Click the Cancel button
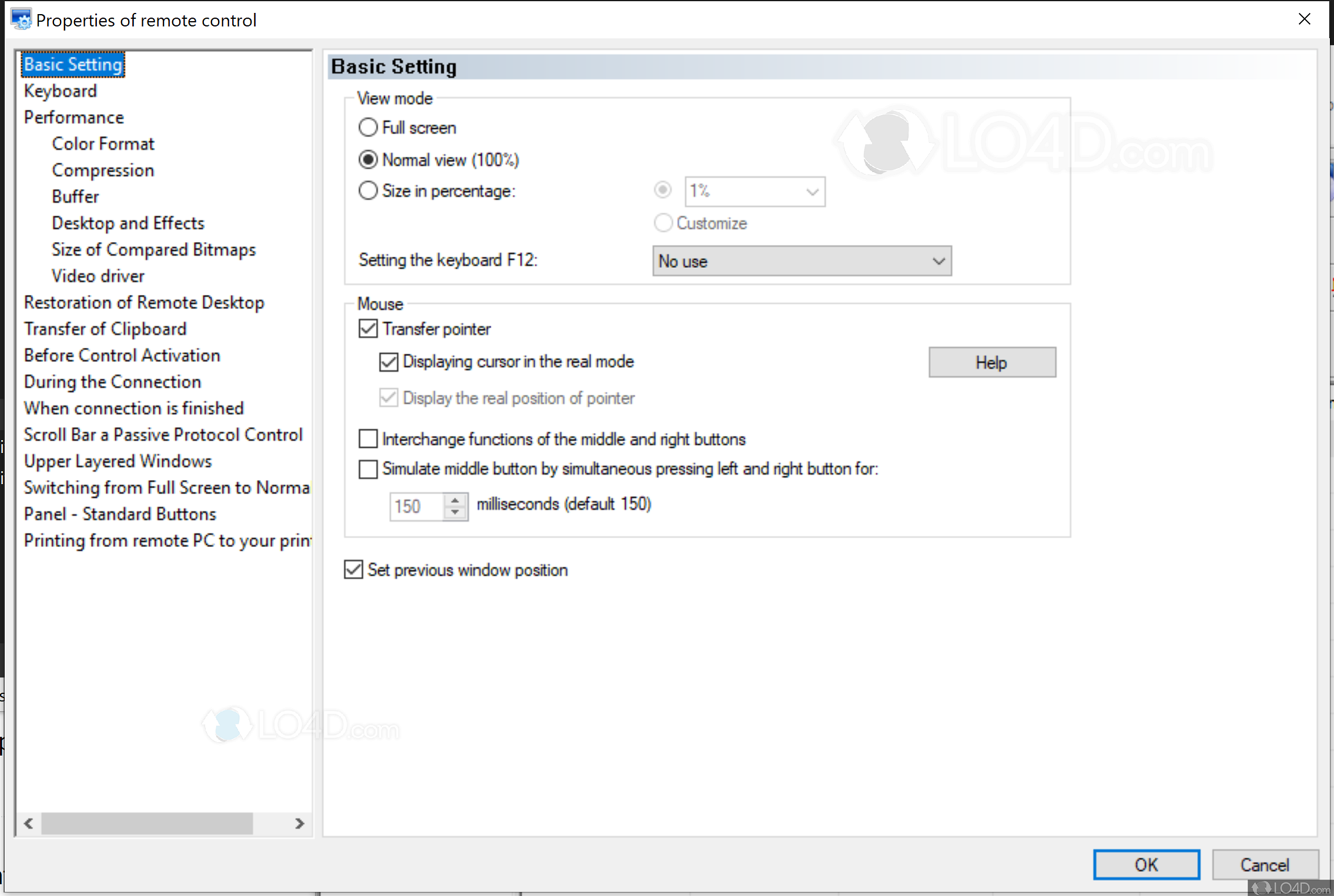 coord(1265,864)
